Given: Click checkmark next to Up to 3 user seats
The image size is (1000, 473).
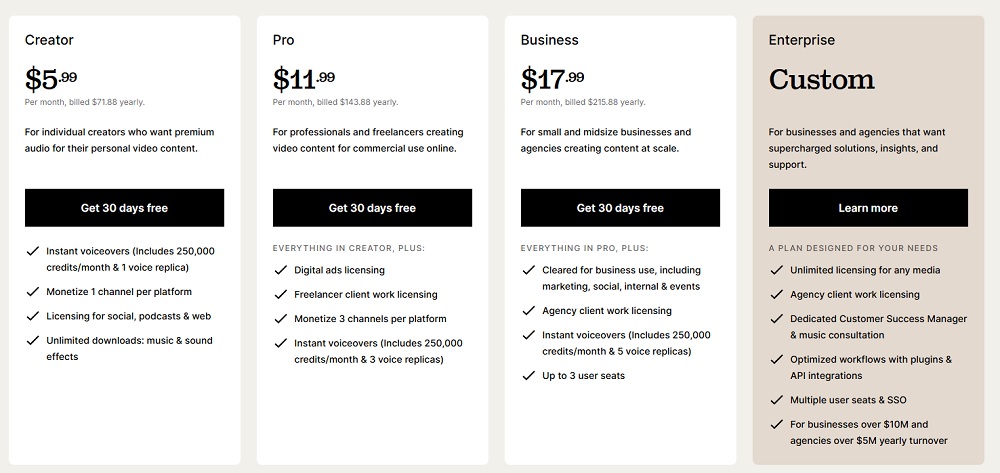Looking at the screenshot, I should (529, 376).
